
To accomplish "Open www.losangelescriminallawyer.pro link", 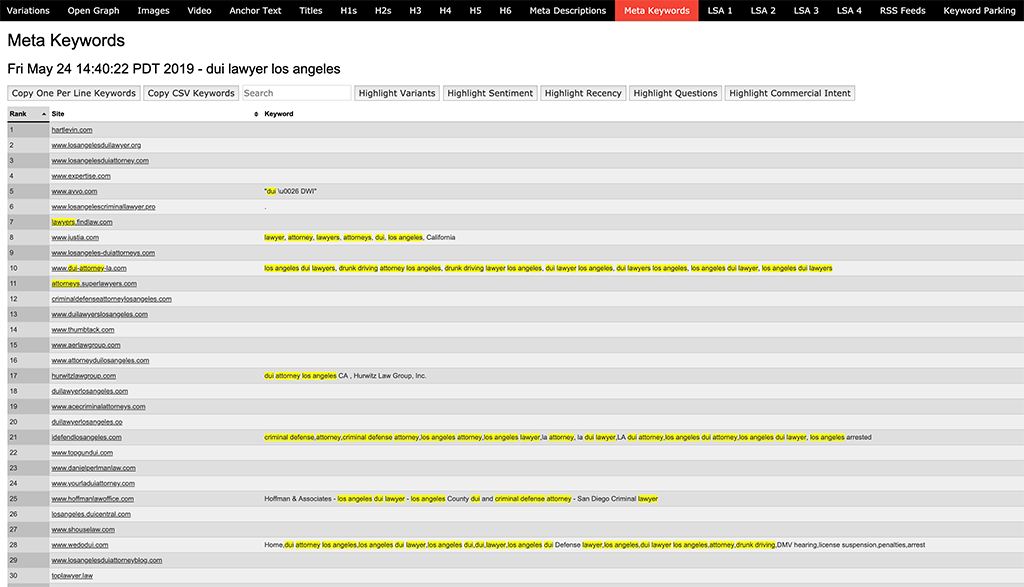I will (103, 206).
